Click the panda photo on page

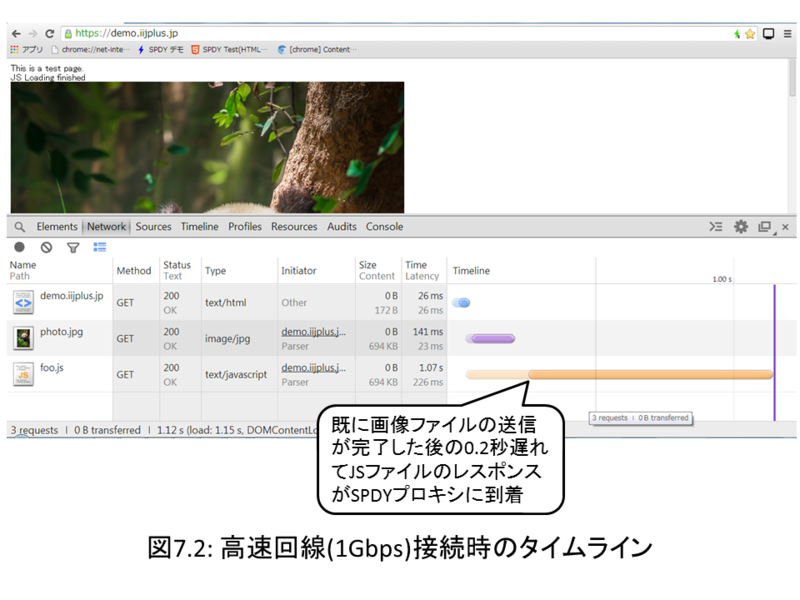click(207, 147)
